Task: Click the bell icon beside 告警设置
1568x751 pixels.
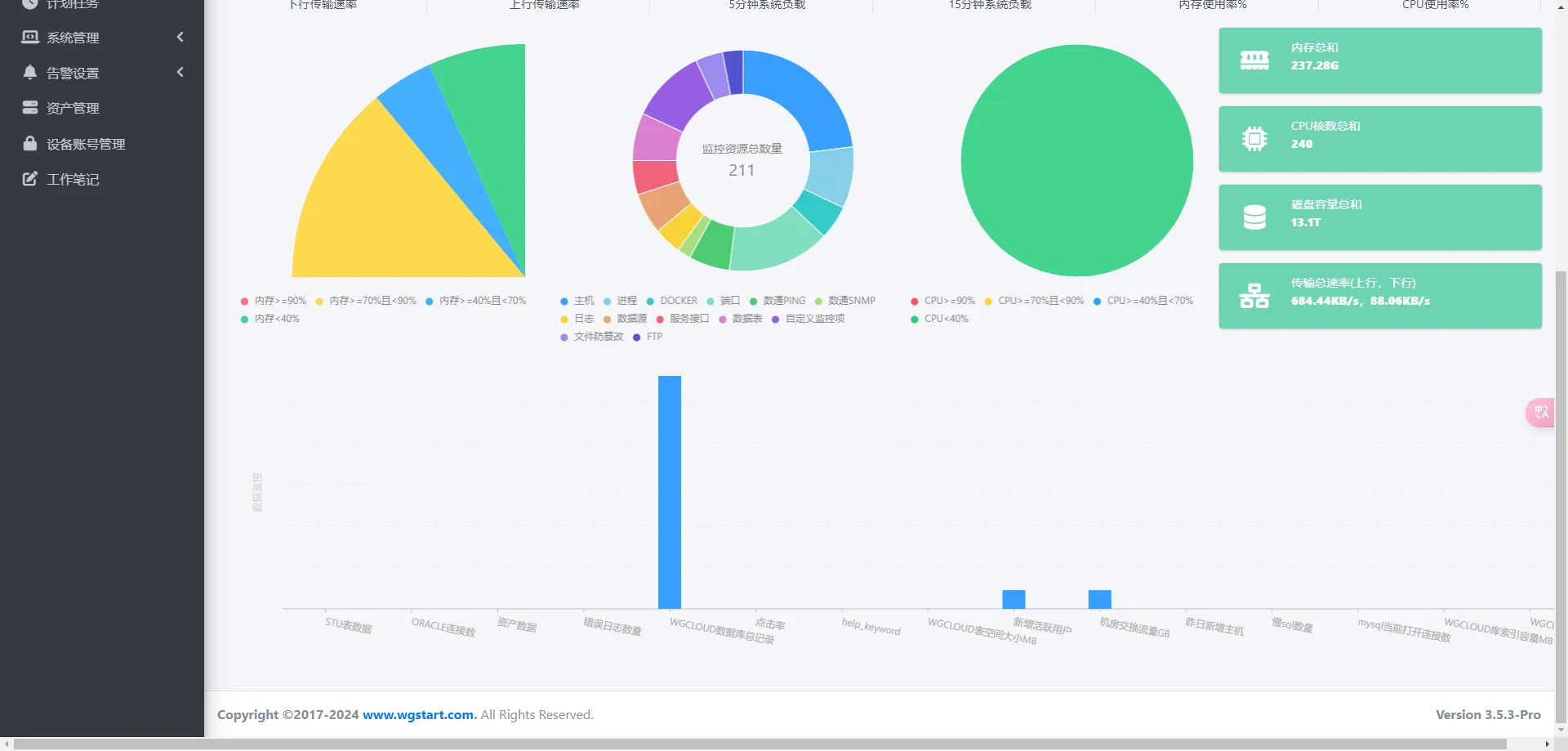Action: tap(30, 73)
